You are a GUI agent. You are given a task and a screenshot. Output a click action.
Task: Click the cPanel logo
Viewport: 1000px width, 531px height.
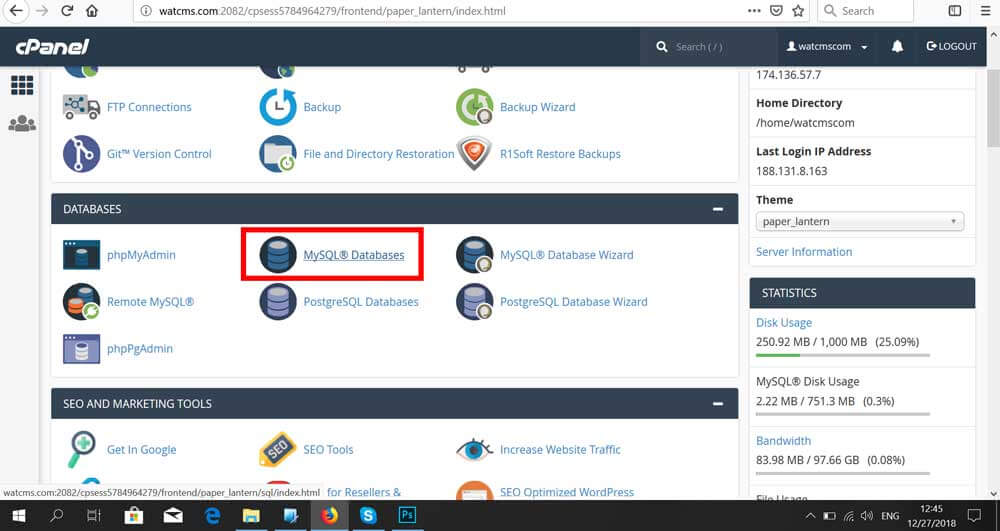[x=52, y=47]
